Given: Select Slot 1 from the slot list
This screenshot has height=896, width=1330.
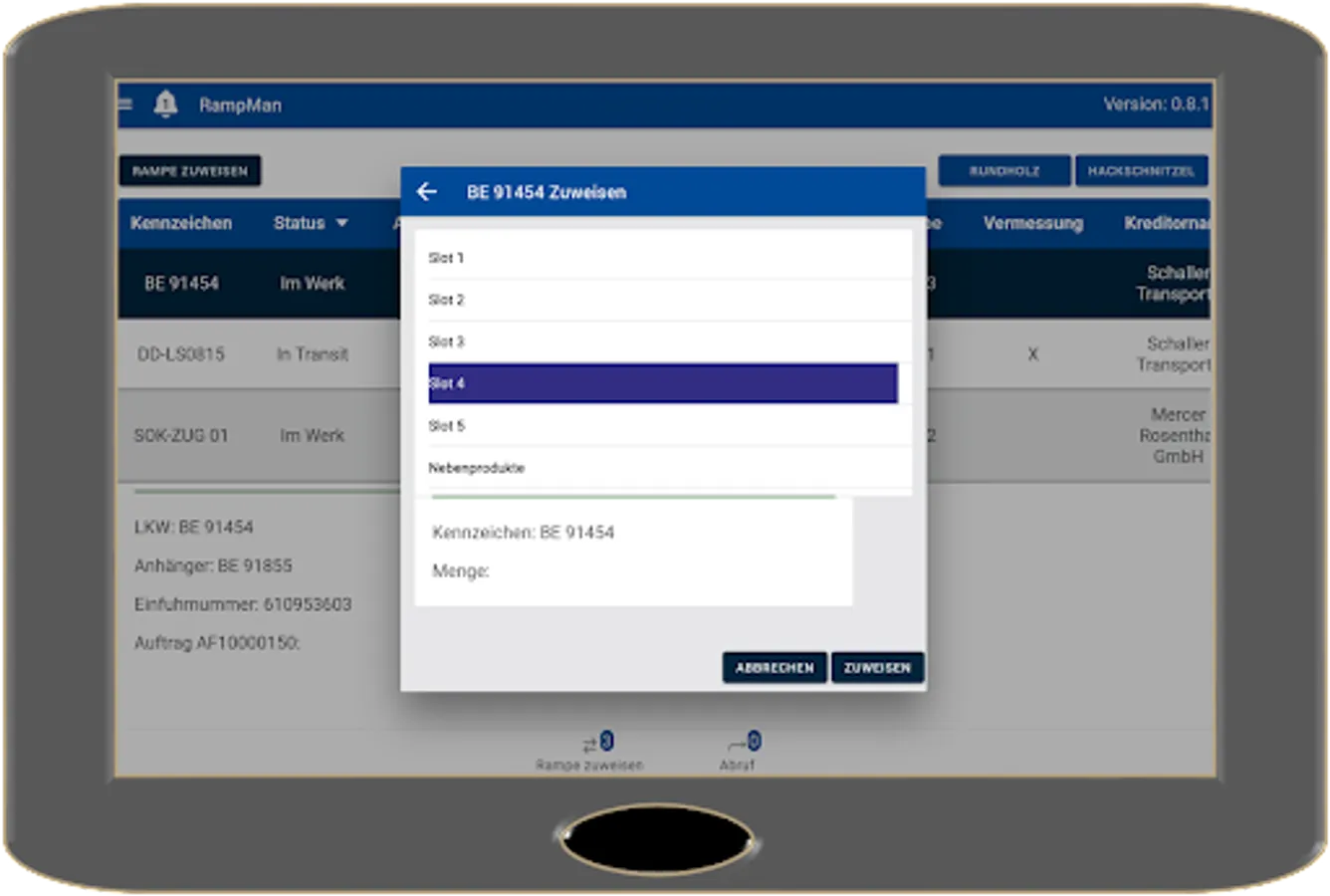Looking at the screenshot, I should click(x=661, y=257).
